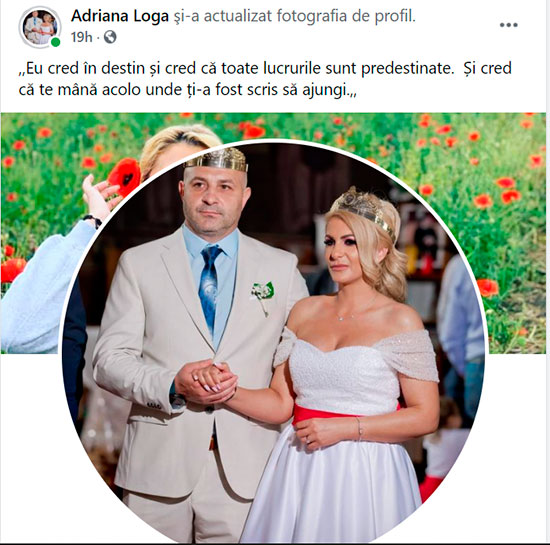Click the red poppy held in hand
The image size is (550, 545).
coord(125,177)
